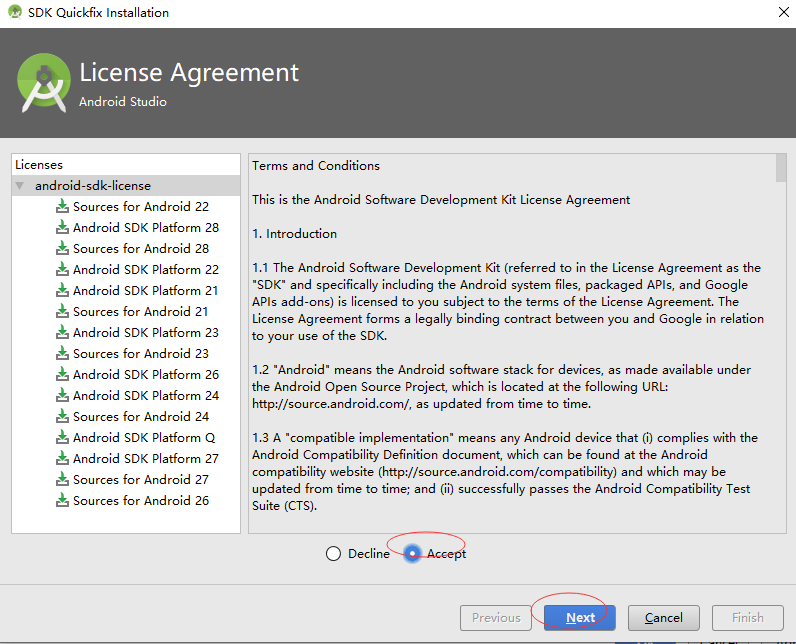Select 'Sources for Android 22' text

click(x=141, y=207)
